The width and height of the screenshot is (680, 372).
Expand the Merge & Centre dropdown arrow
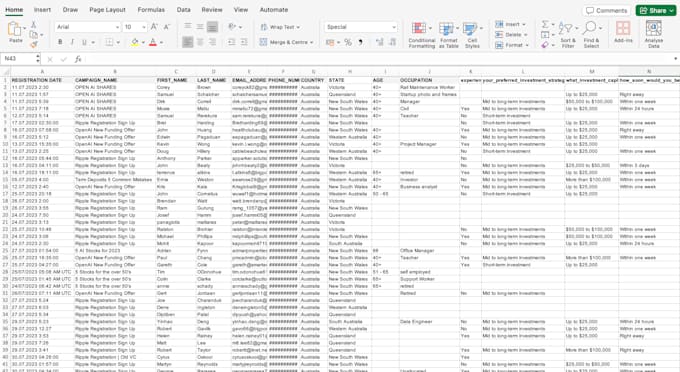point(311,42)
